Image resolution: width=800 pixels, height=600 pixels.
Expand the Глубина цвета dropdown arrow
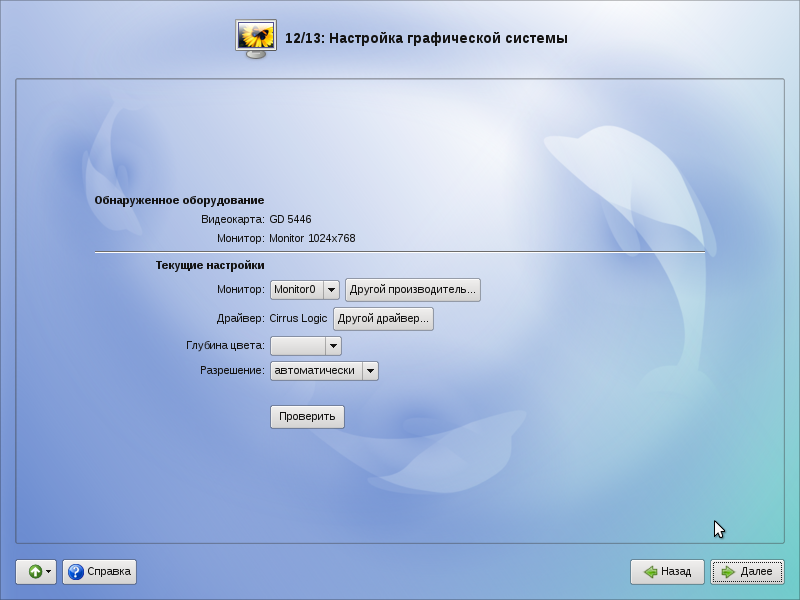(333, 346)
